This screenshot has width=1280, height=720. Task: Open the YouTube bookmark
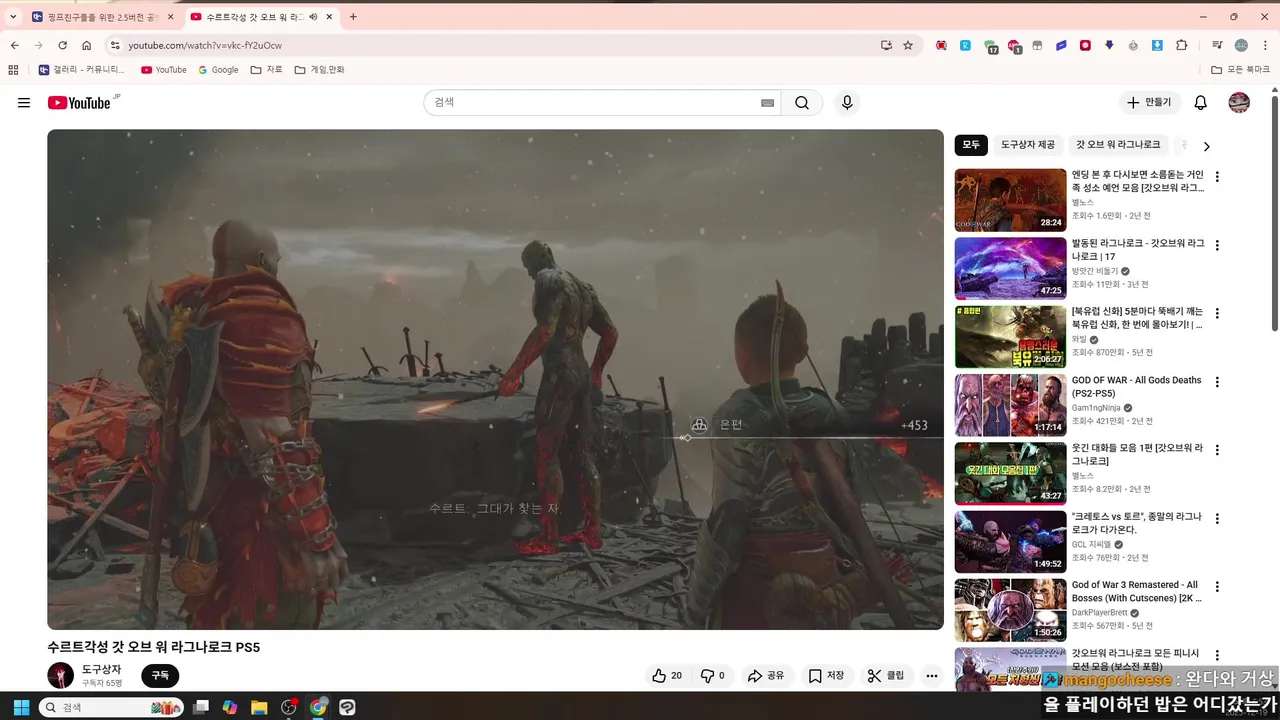pos(164,70)
